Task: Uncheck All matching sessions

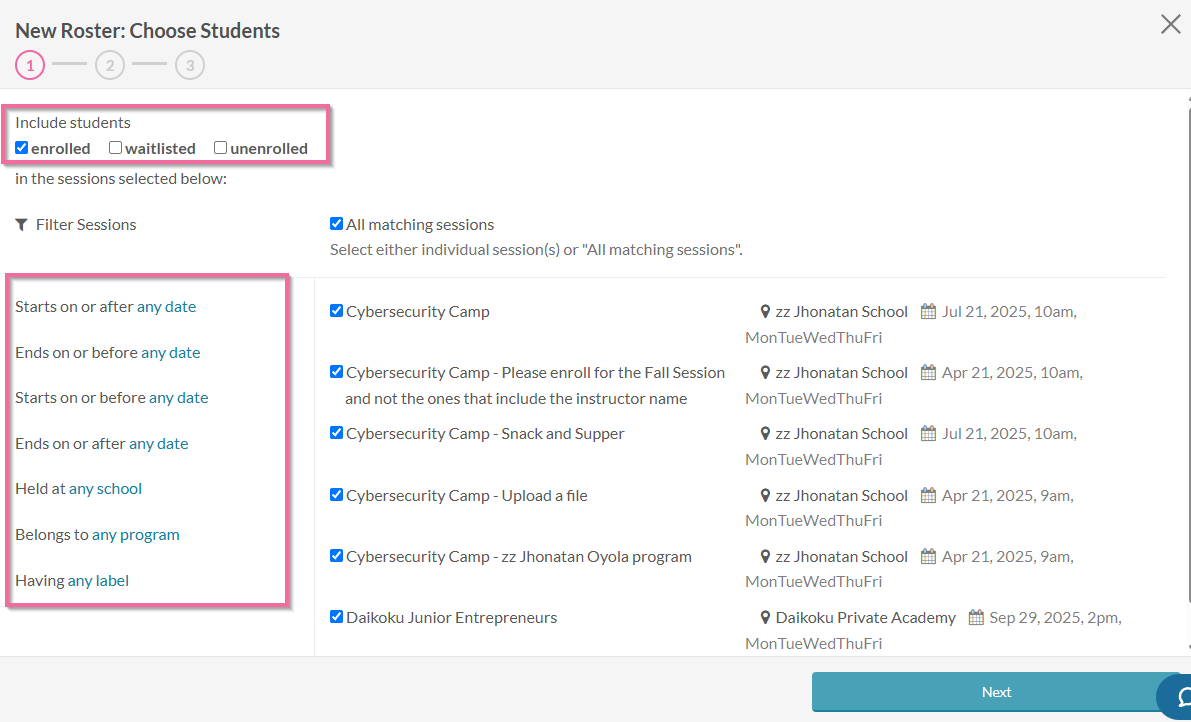Action: tap(336, 223)
